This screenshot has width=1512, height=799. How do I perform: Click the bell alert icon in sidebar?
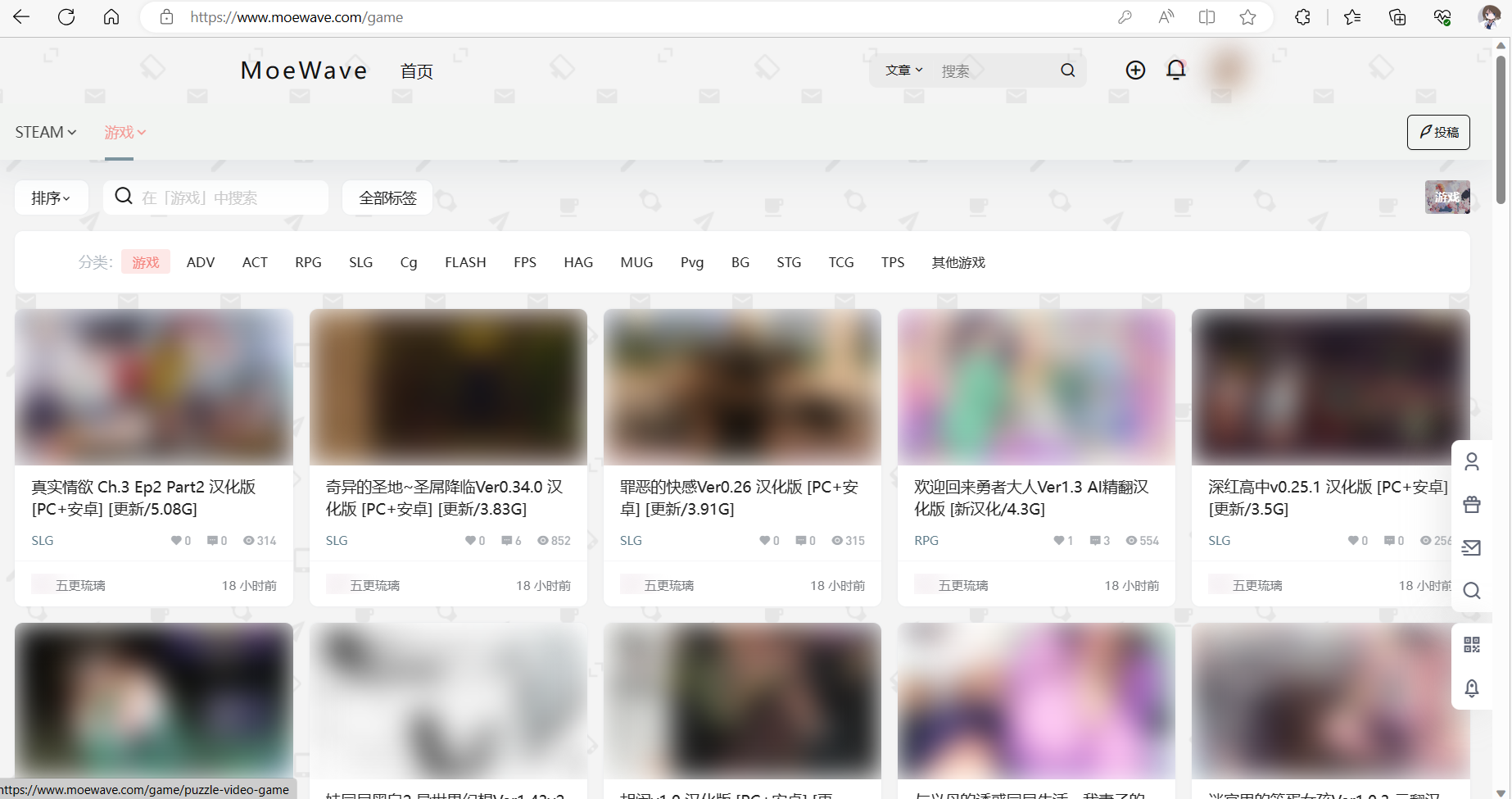pos(1472,688)
